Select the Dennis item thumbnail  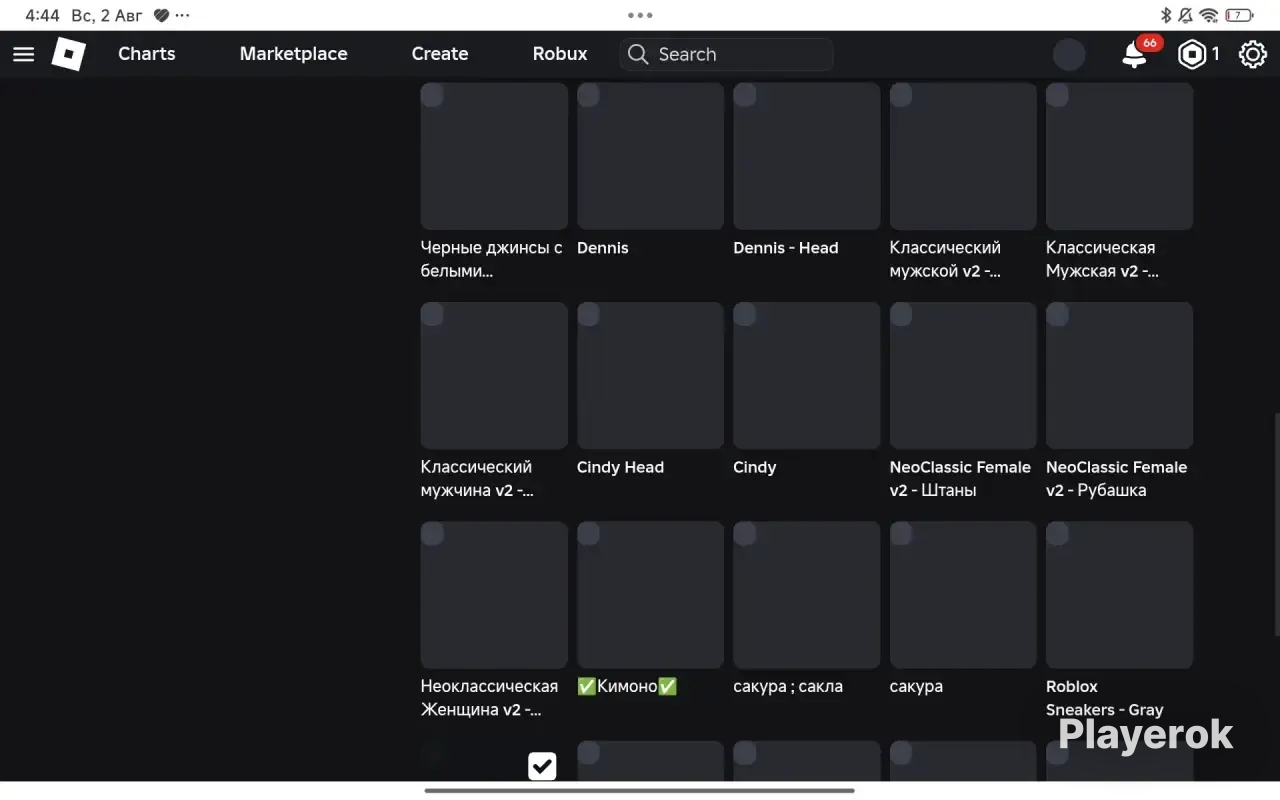[x=650, y=156]
